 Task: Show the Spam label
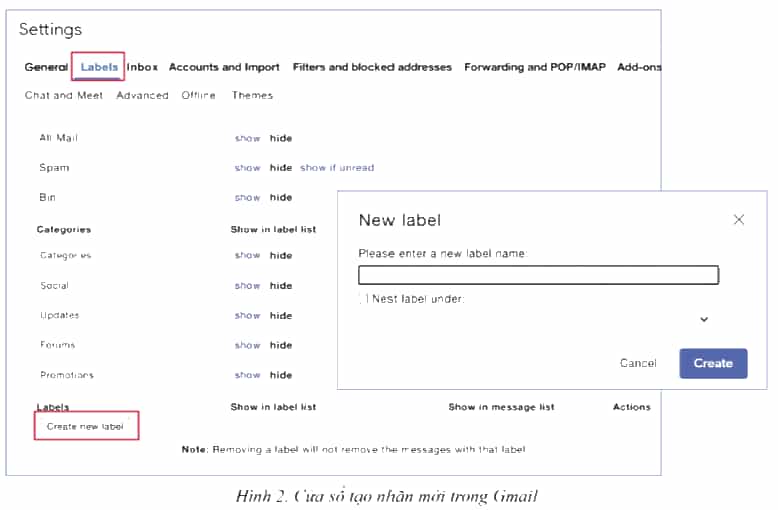click(x=248, y=168)
